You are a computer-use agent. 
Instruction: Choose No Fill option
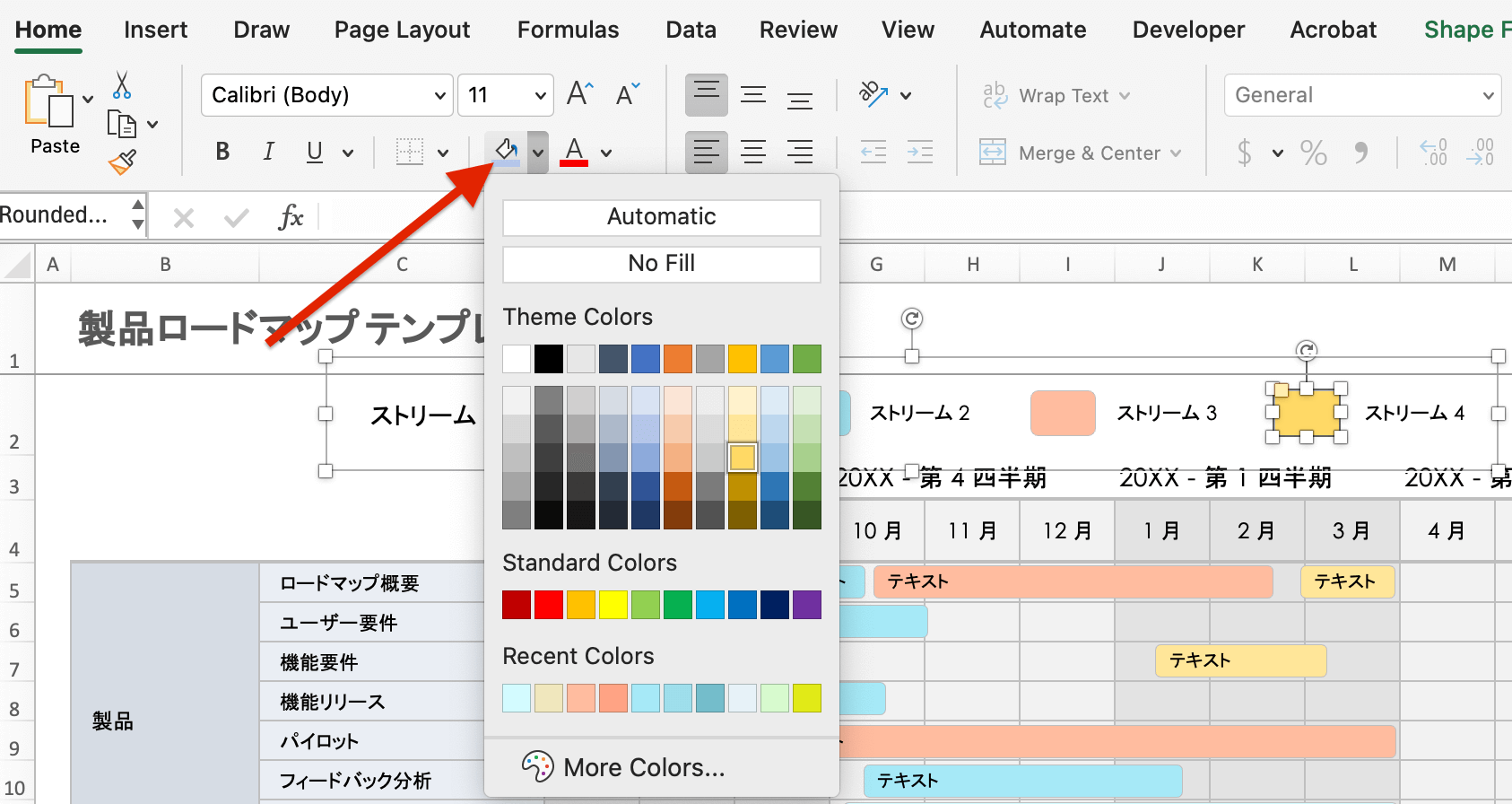662,264
